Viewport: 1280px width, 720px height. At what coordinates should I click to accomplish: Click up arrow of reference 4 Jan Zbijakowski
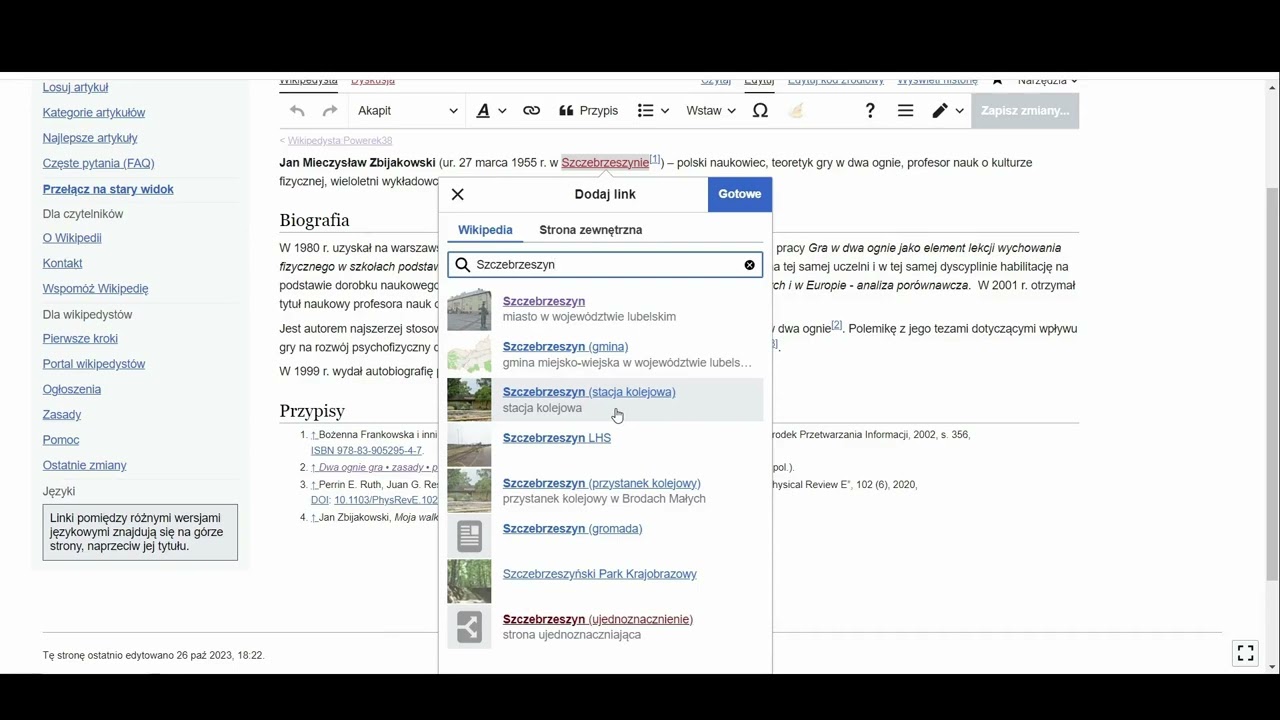click(x=314, y=518)
